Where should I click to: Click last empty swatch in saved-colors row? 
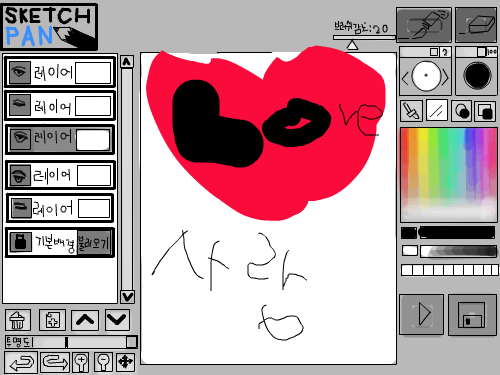tap(495, 270)
